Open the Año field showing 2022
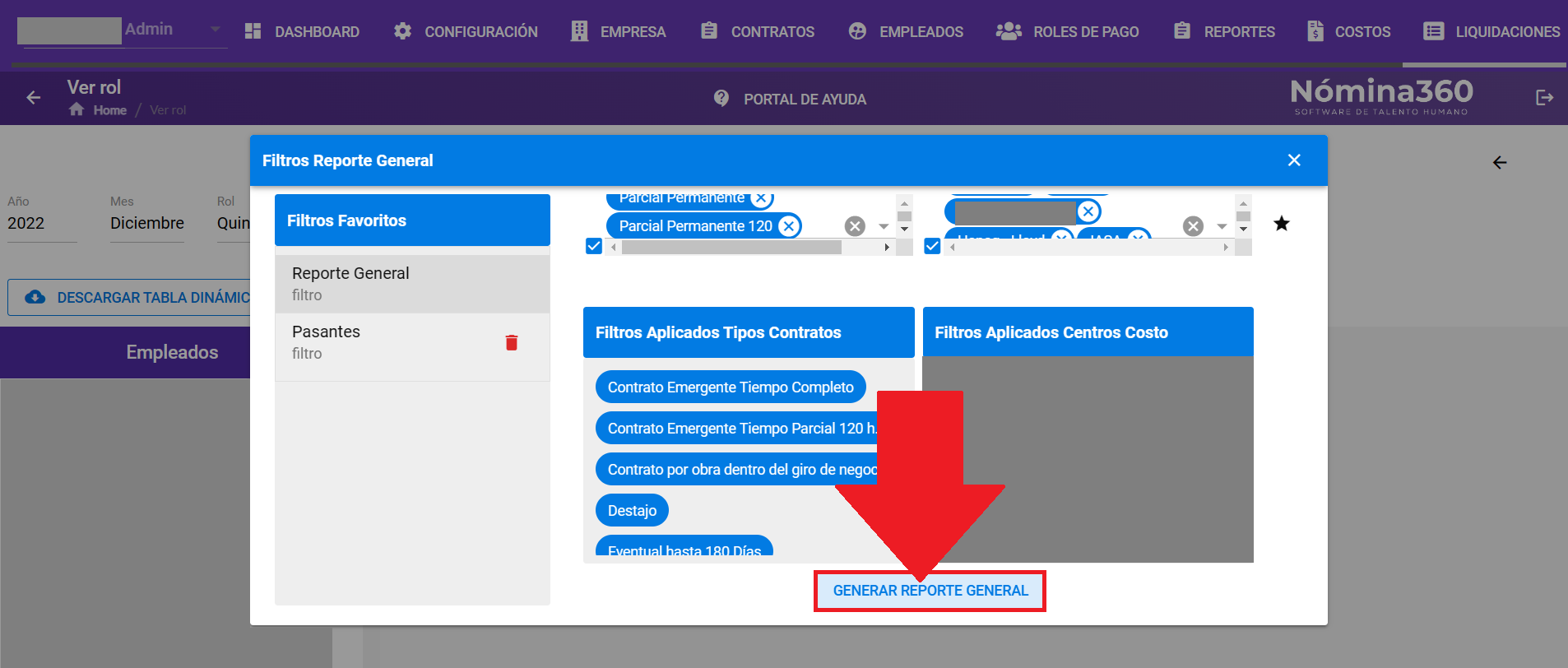 [x=42, y=223]
